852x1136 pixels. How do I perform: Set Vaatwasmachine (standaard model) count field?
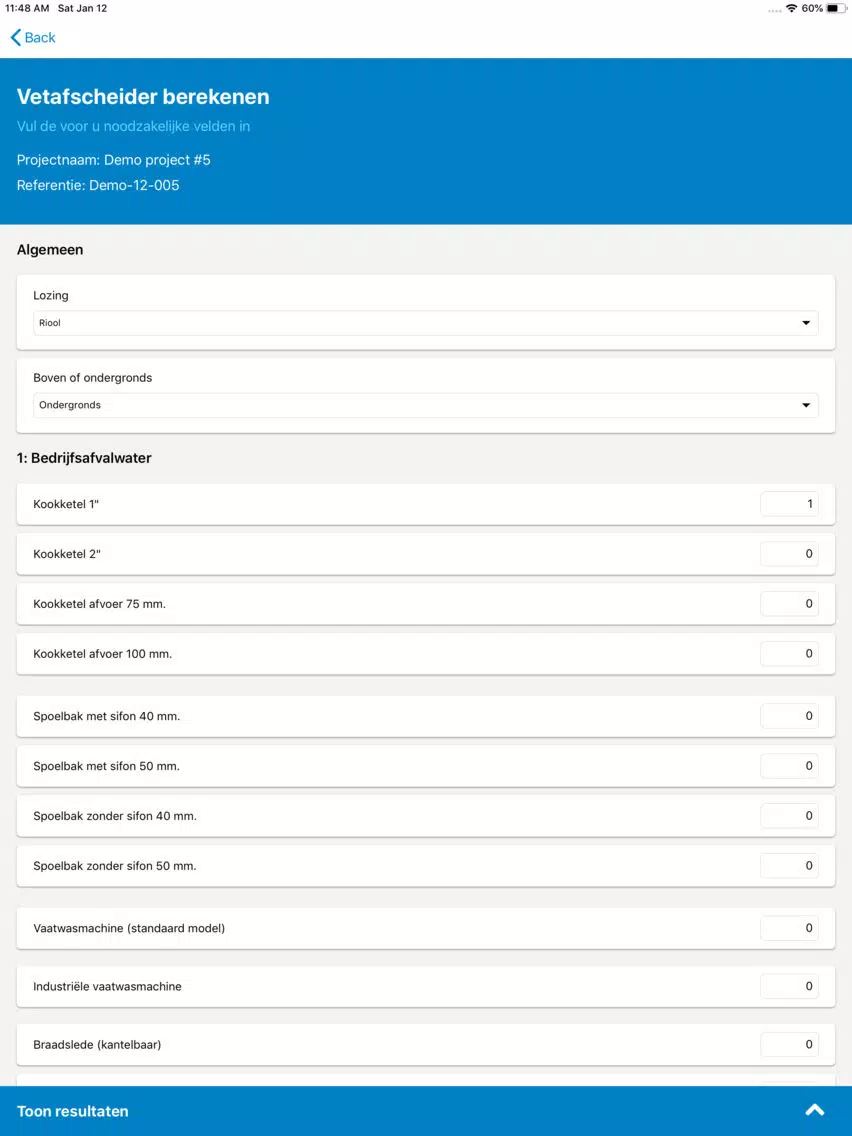point(789,928)
